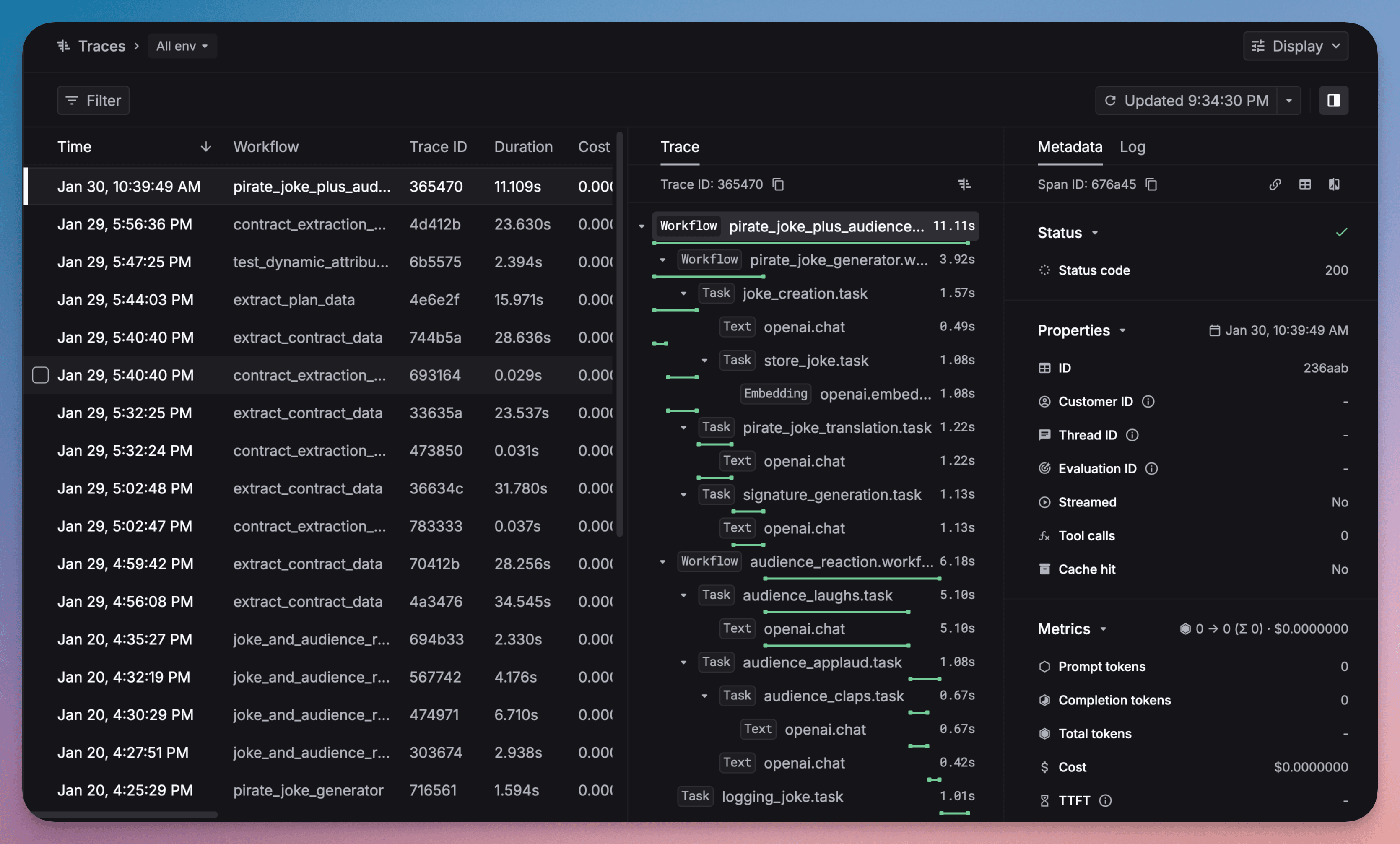1400x844 pixels.
Task: Open the refresh interval dropdown arrow
Action: 1288,101
